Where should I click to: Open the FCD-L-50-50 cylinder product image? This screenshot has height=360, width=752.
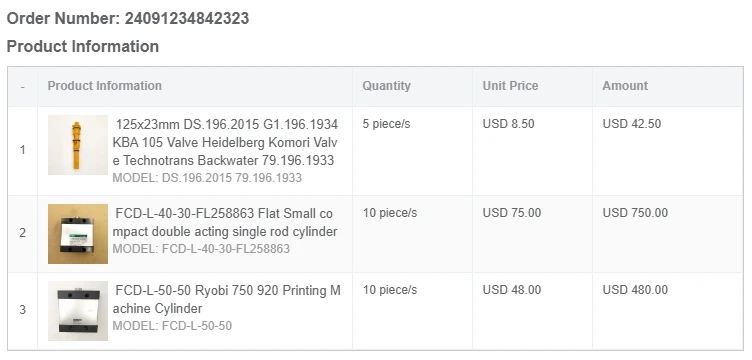(78, 311)
